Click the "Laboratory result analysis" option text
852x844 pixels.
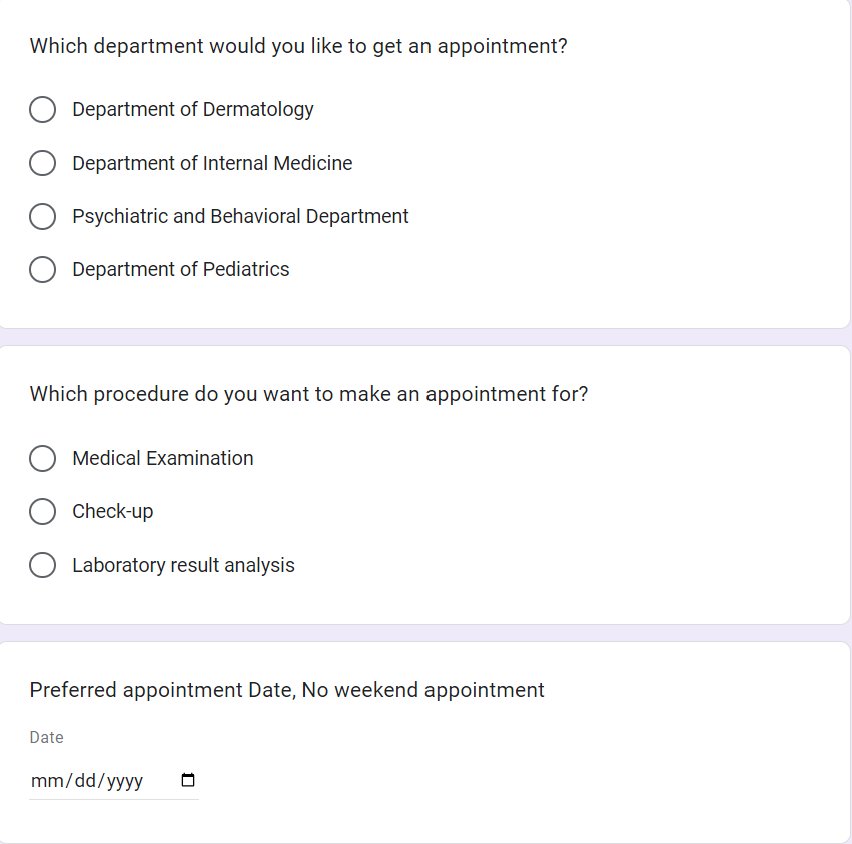[x=183, y=565]
